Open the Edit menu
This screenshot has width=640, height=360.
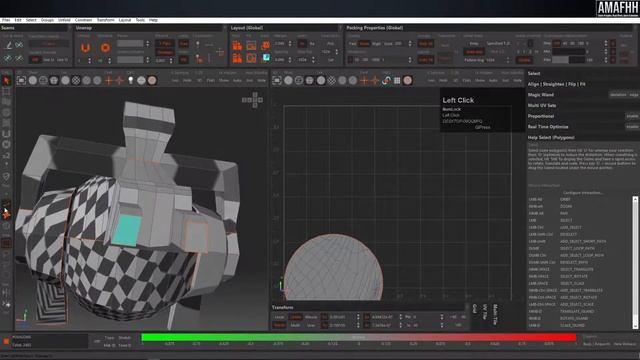pos(18,20)
